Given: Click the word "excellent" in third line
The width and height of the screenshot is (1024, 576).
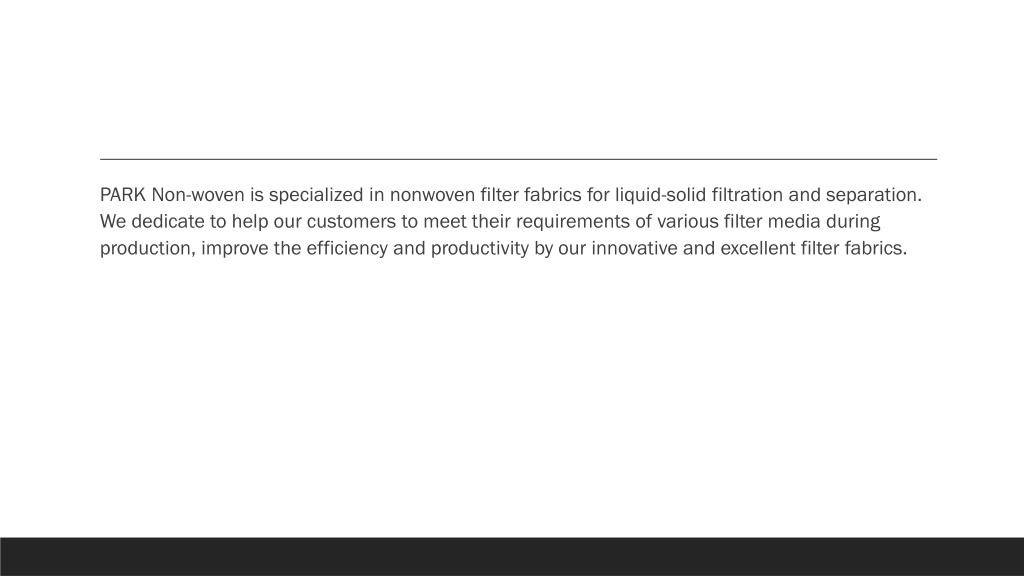Looking at the screenshot, I should [758, 248].
